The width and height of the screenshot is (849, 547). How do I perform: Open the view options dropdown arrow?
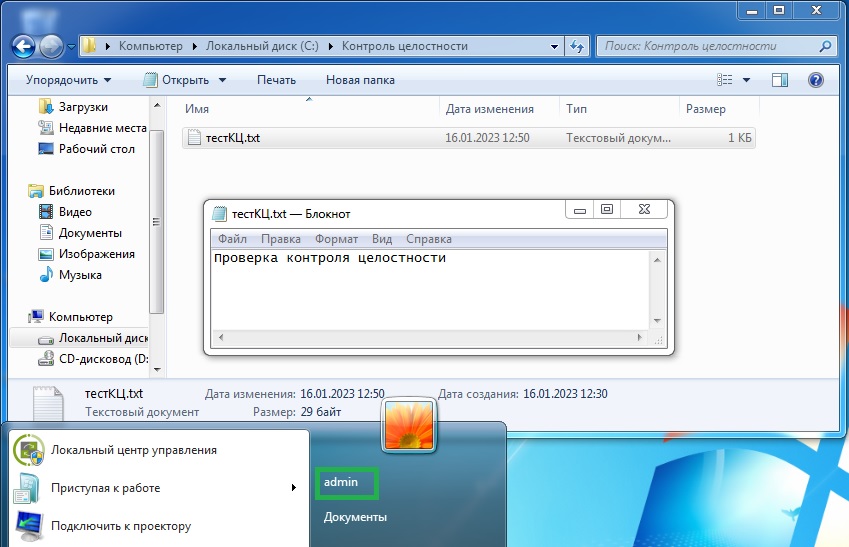pos(747,80)
